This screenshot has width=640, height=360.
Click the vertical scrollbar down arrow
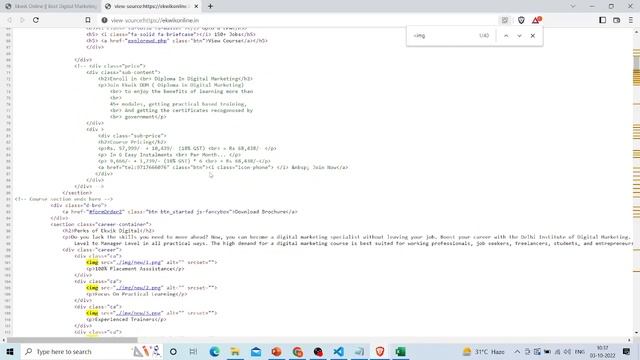(x=636, y=333)
